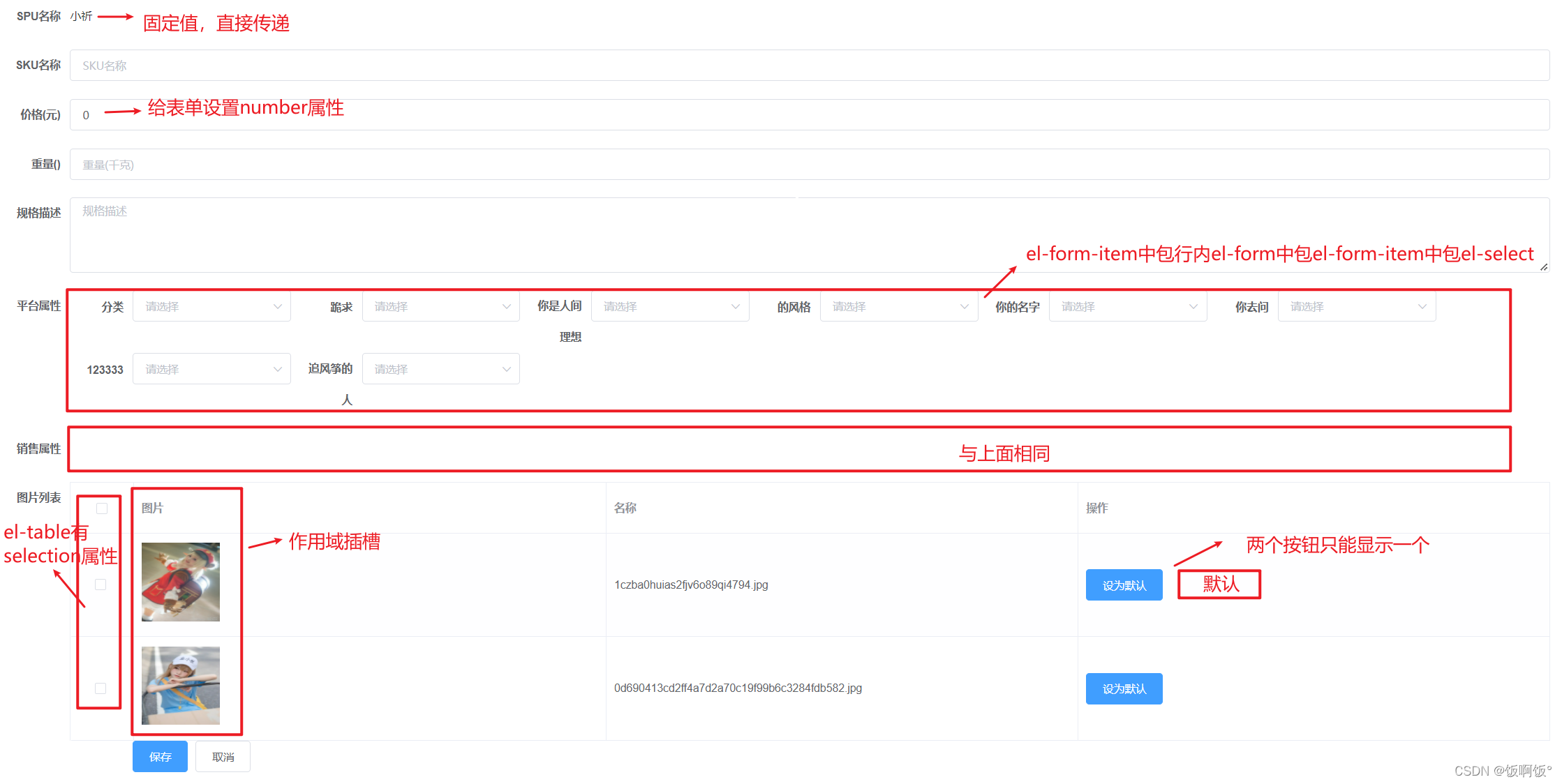The width and height of the screenshot is (1562, 784).
Task: Check the first image row checkbox
Action: point(101,585)
